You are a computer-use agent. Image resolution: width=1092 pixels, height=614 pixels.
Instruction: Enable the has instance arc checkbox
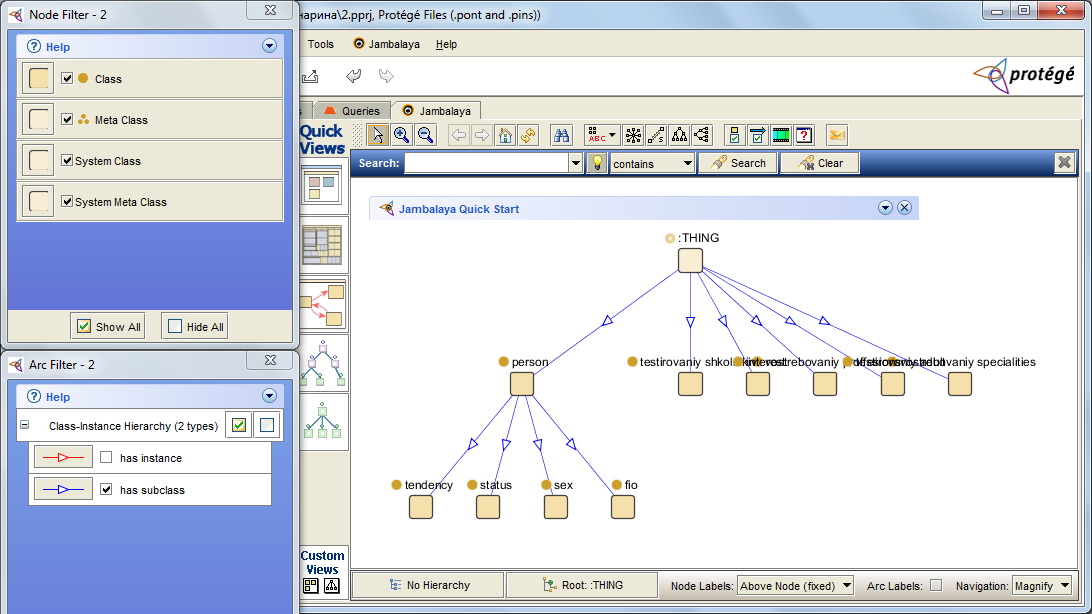106,457
